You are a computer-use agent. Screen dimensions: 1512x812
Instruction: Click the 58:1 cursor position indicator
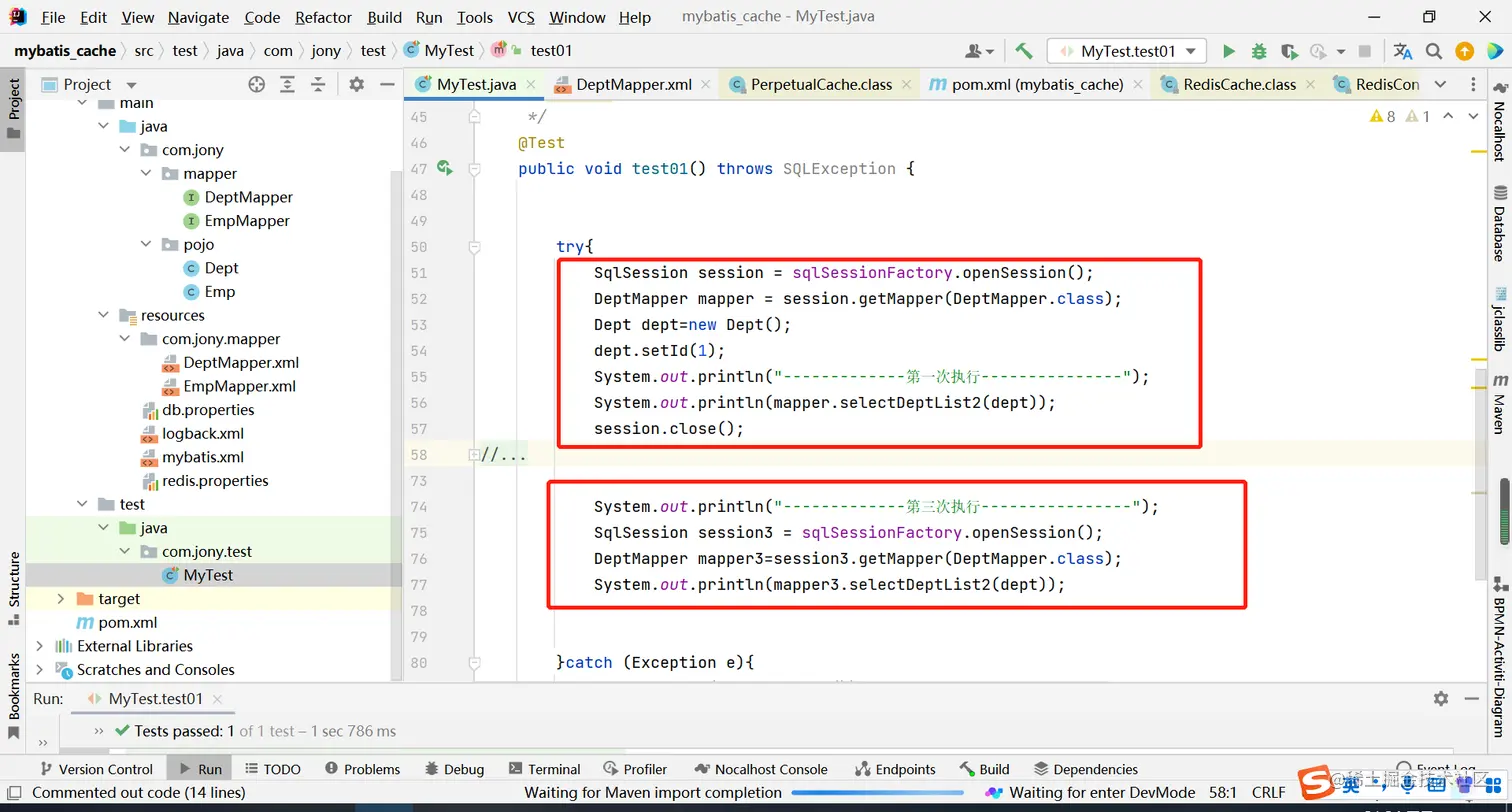click(1223, 793)
